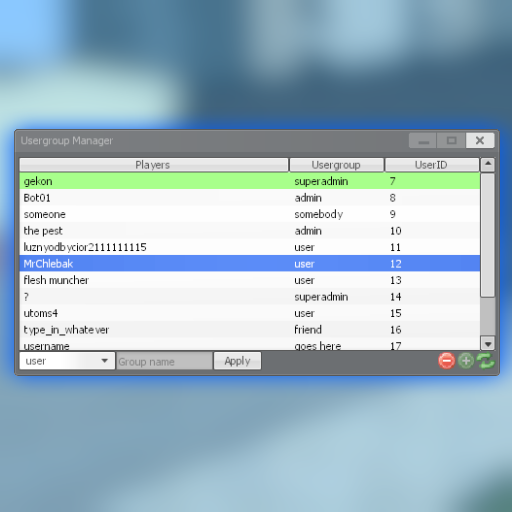
Task: Select player the pest
Action: pyautogui.click(x=250, y=231)
